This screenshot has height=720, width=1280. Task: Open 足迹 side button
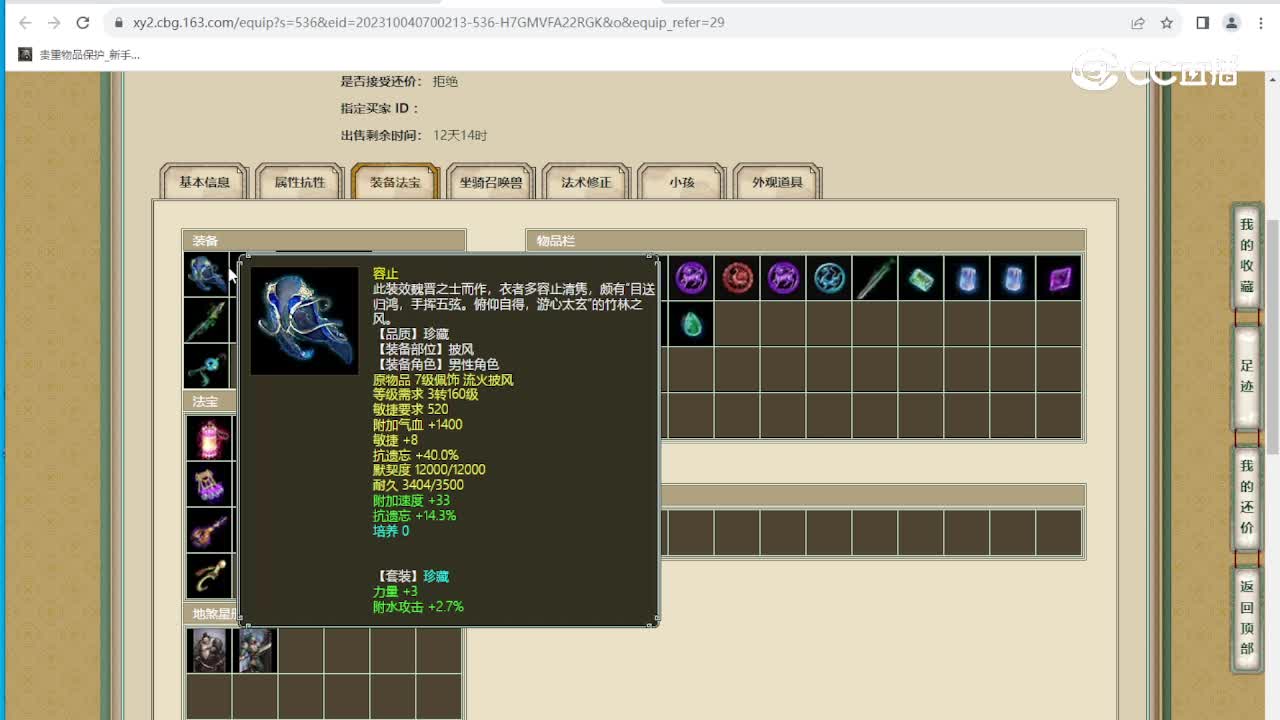point(1246,376)
